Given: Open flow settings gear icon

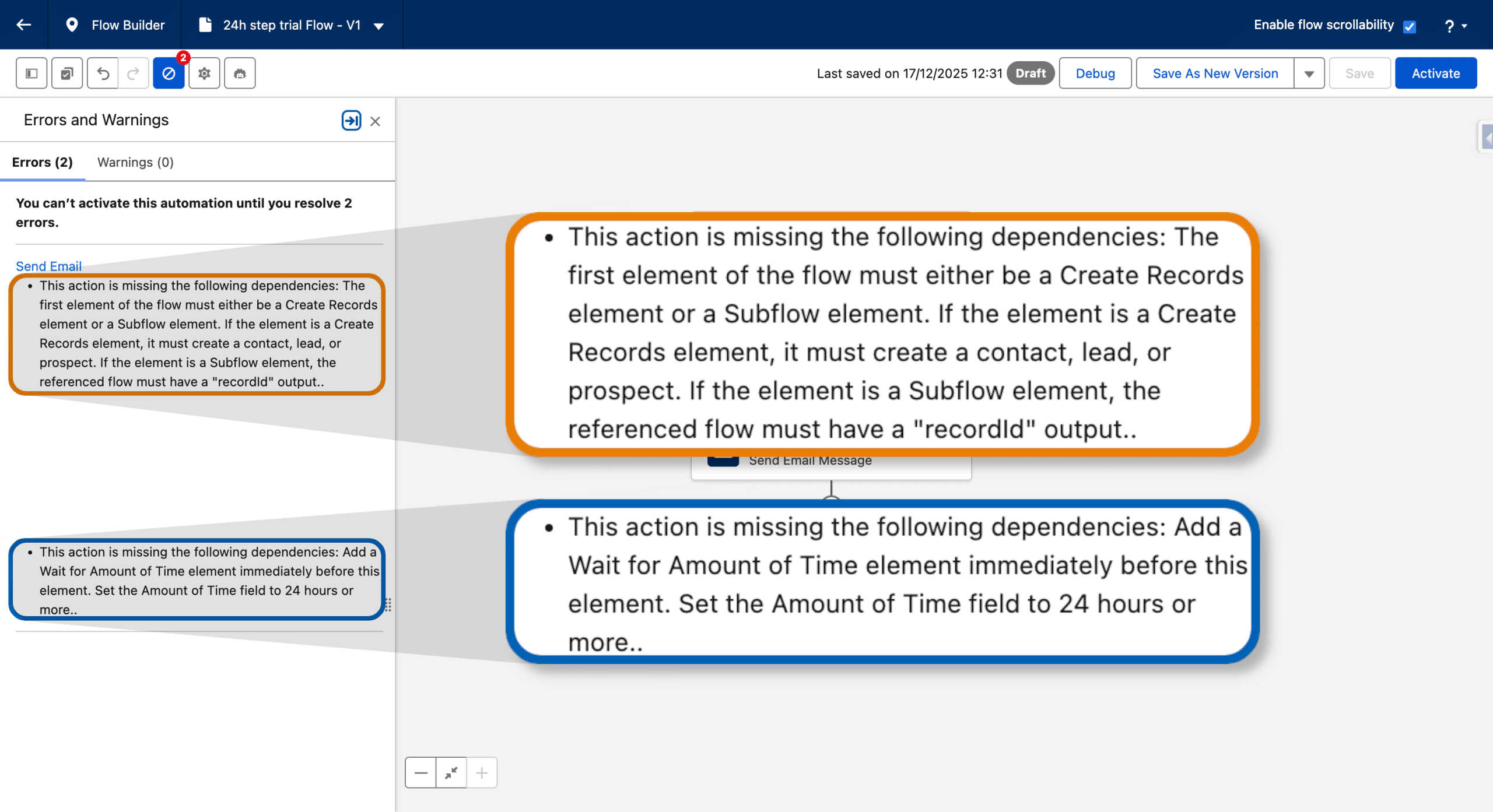Looking at the screenshot, I should (204, 73).
